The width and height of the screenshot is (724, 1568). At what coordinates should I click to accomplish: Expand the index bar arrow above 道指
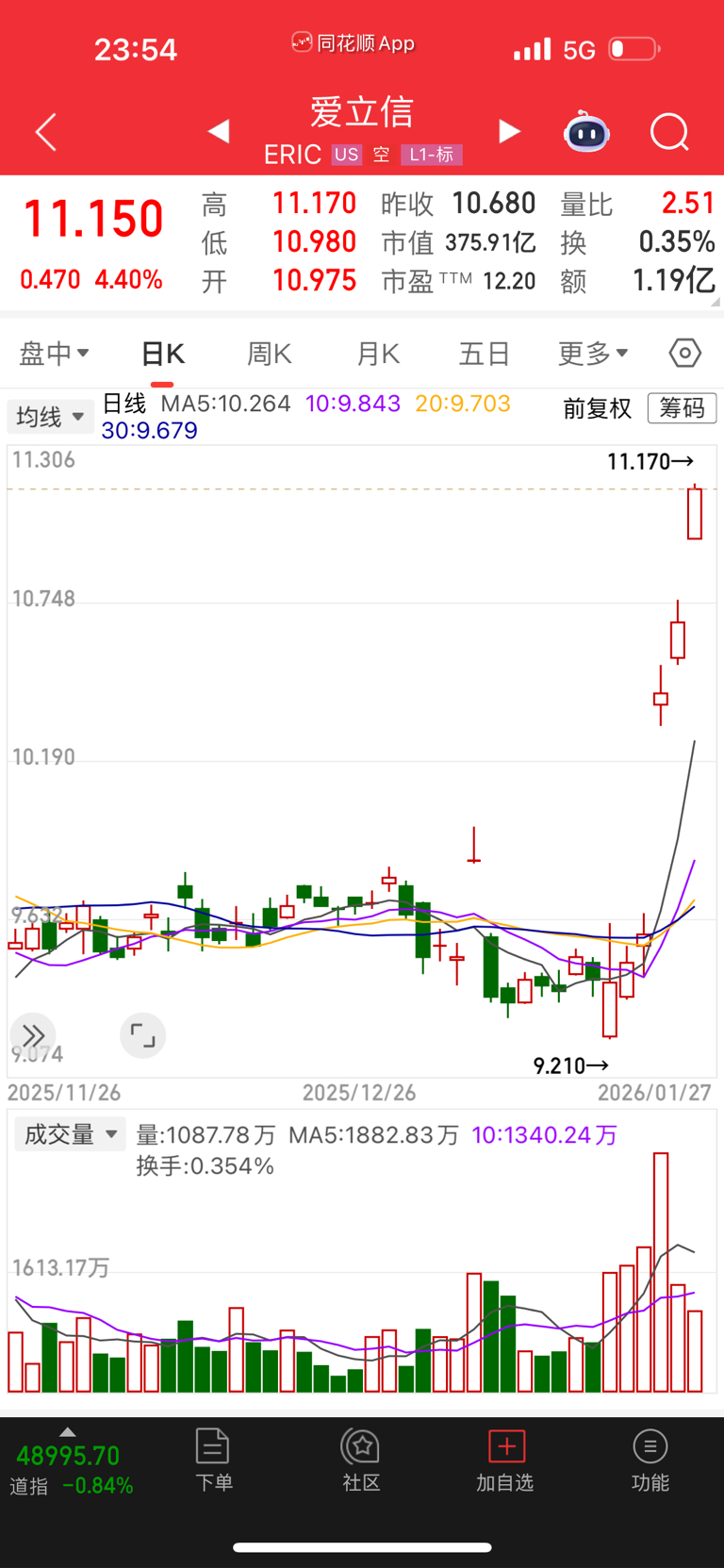click(67, 1431)
